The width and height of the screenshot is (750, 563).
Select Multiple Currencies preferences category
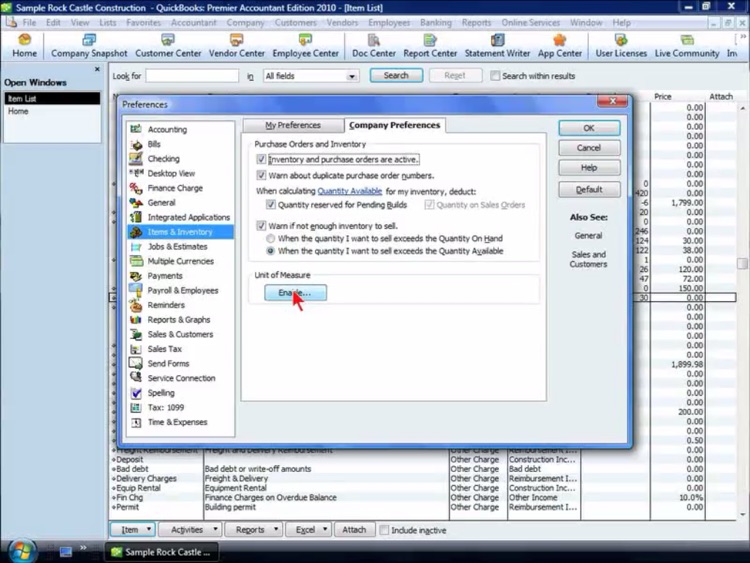pos(181,261)
